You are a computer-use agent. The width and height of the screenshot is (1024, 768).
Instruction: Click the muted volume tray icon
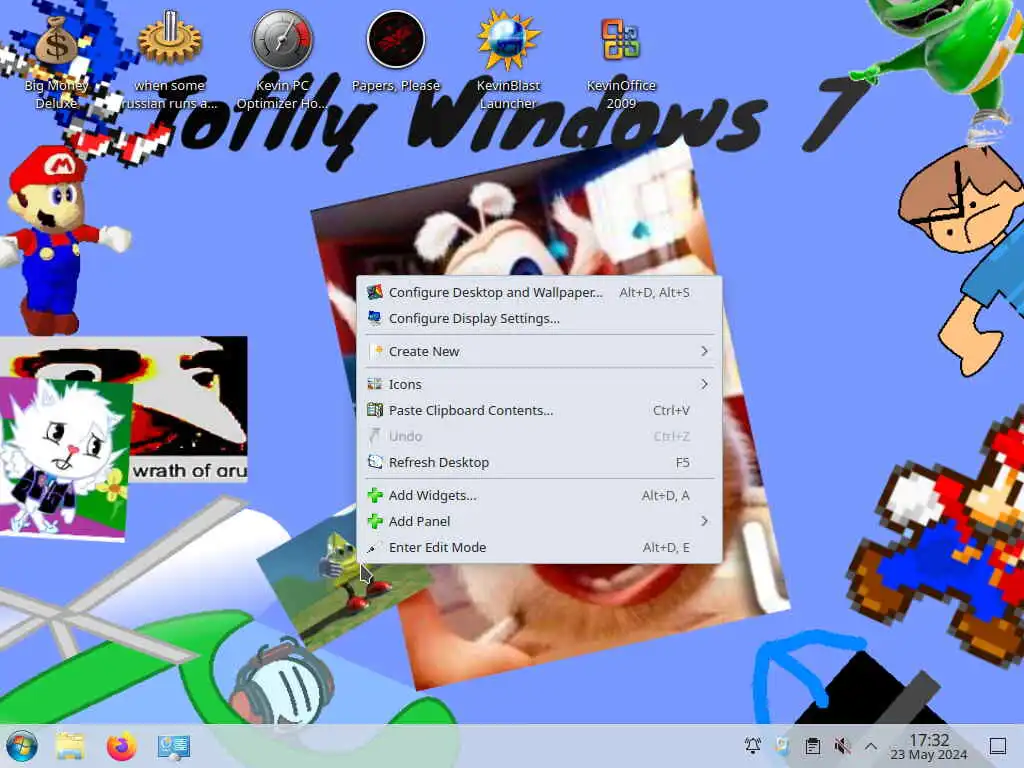tap(842, 745)
